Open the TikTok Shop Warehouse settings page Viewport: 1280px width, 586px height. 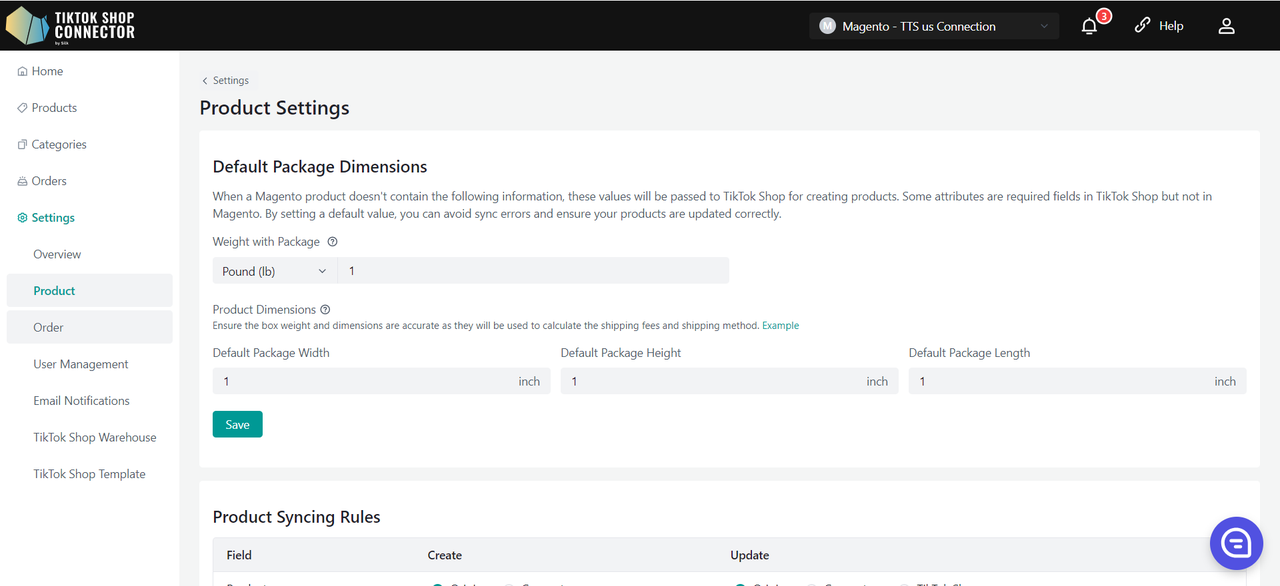click(95, 437)
